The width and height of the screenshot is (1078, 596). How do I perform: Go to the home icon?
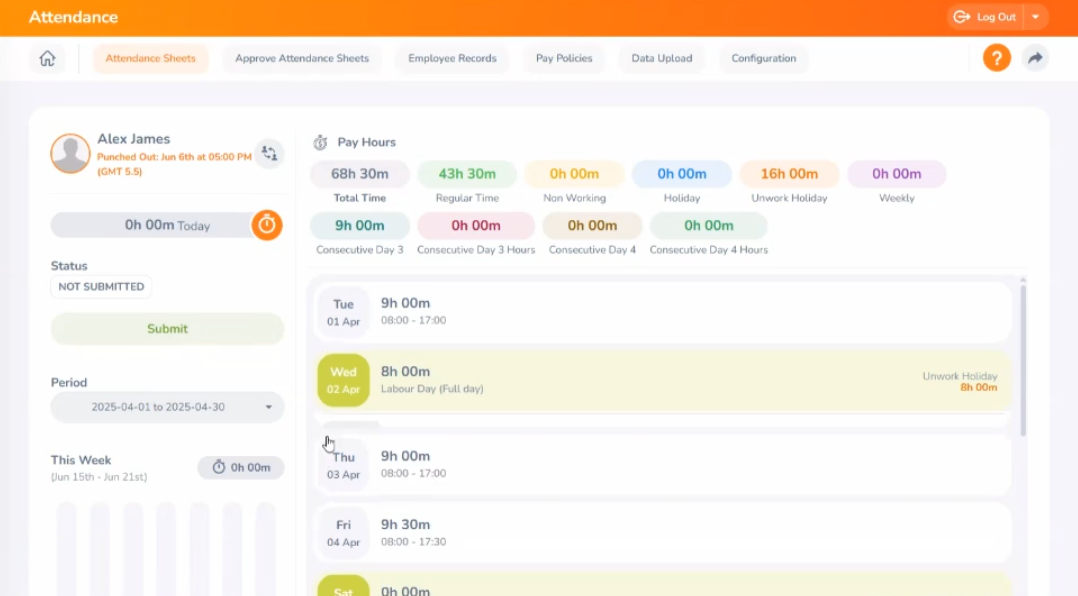tap(47, 58)
